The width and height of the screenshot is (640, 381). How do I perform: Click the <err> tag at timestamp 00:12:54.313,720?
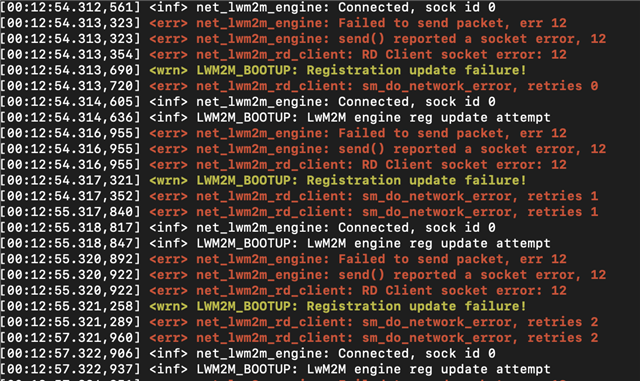click(168, 86)
